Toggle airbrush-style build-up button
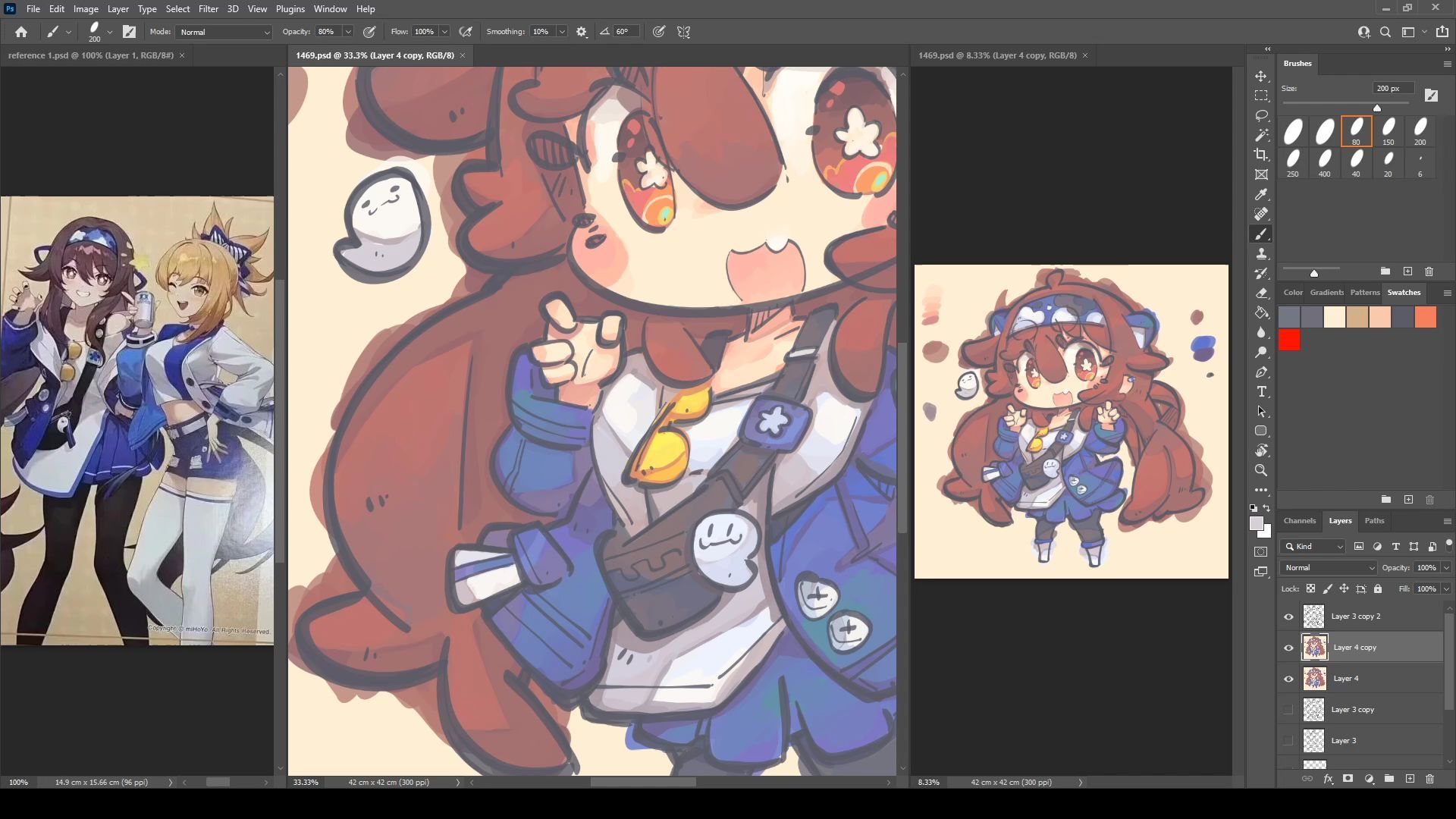1456x819 pixels. pyautogui.click(x=466, y=32)
